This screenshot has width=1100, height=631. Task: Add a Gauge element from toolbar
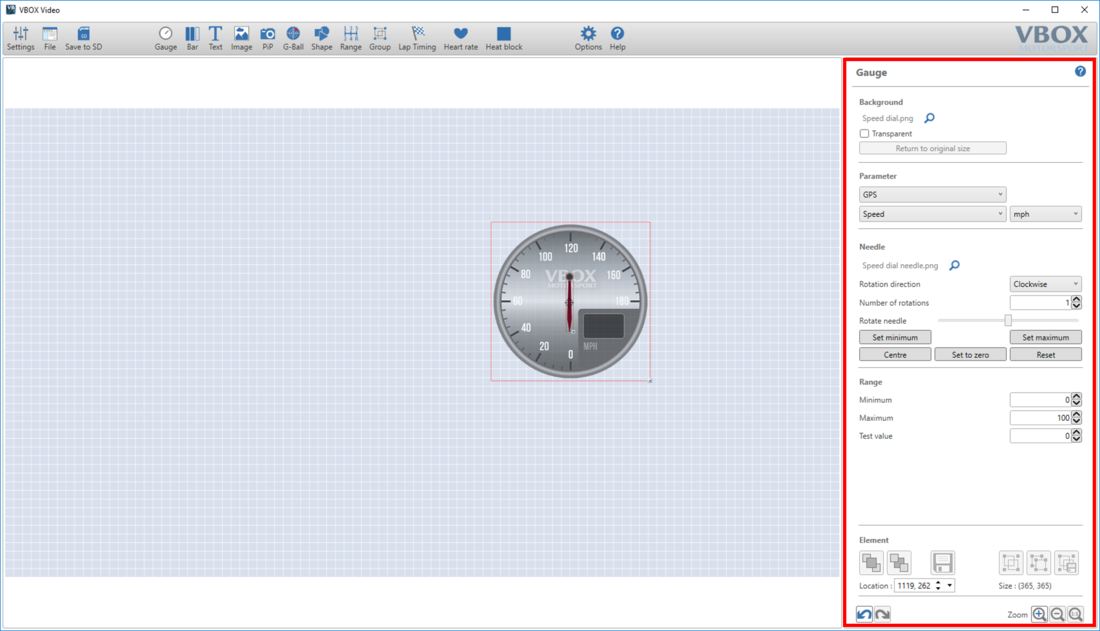coord(166,38)
